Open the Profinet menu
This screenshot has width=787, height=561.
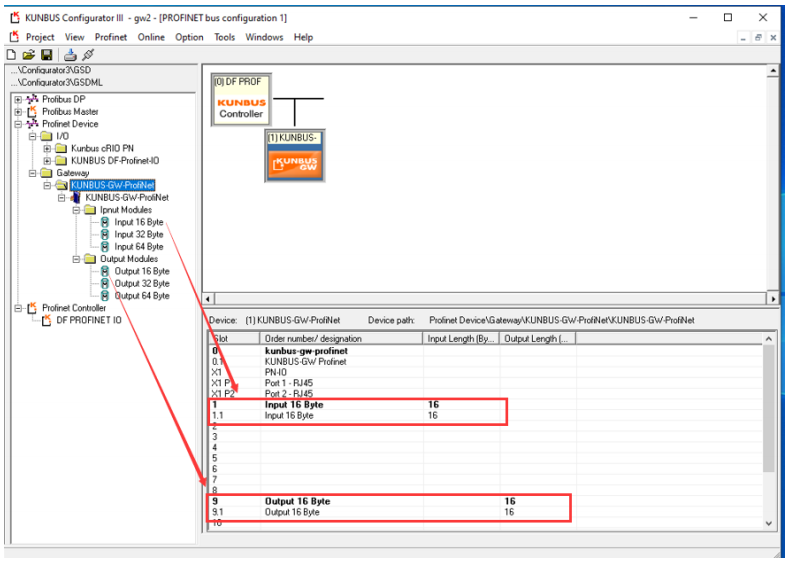click(111, 37)
